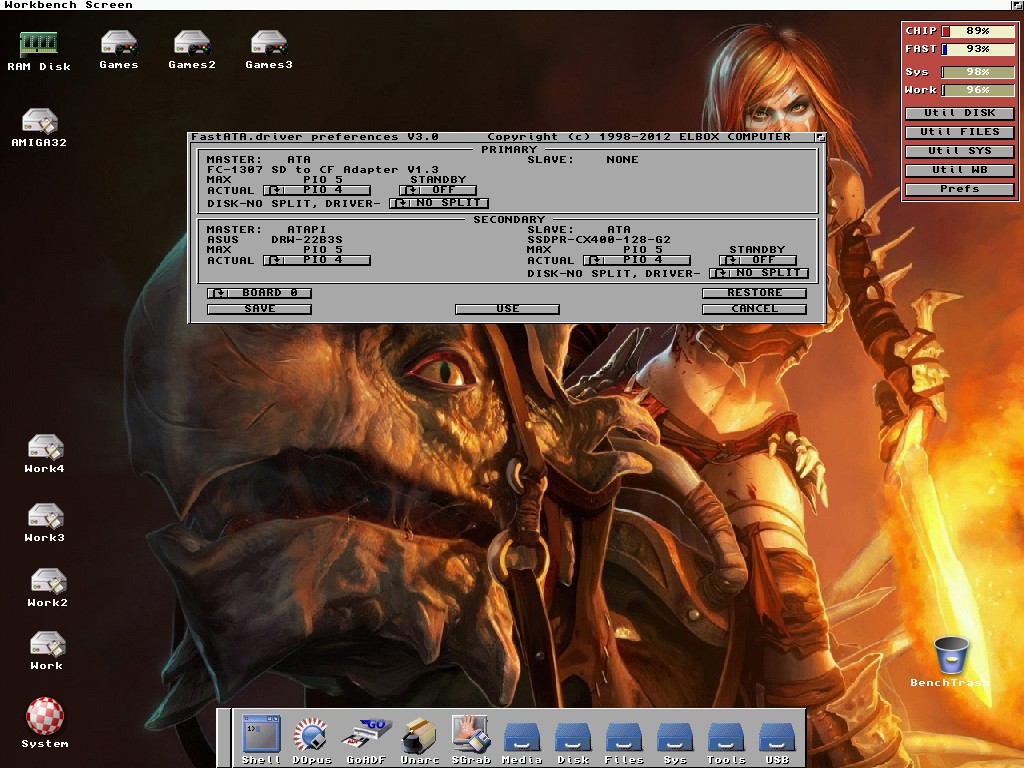Viewport: 1024px width, 768px height.
Task: Cycle Secondary Slave STANDBY OFF setting
Action: point(758,260)
